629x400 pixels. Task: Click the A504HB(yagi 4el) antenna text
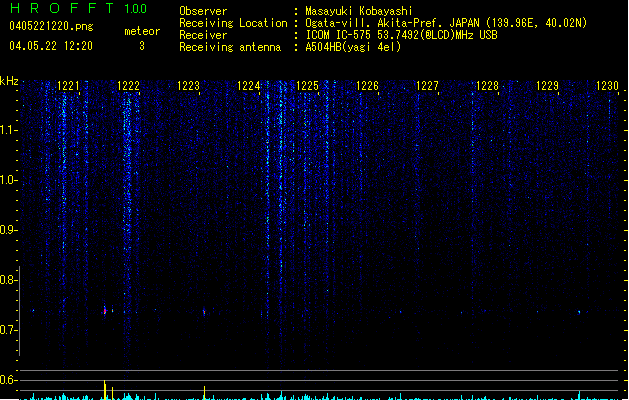tap(353, 47)
